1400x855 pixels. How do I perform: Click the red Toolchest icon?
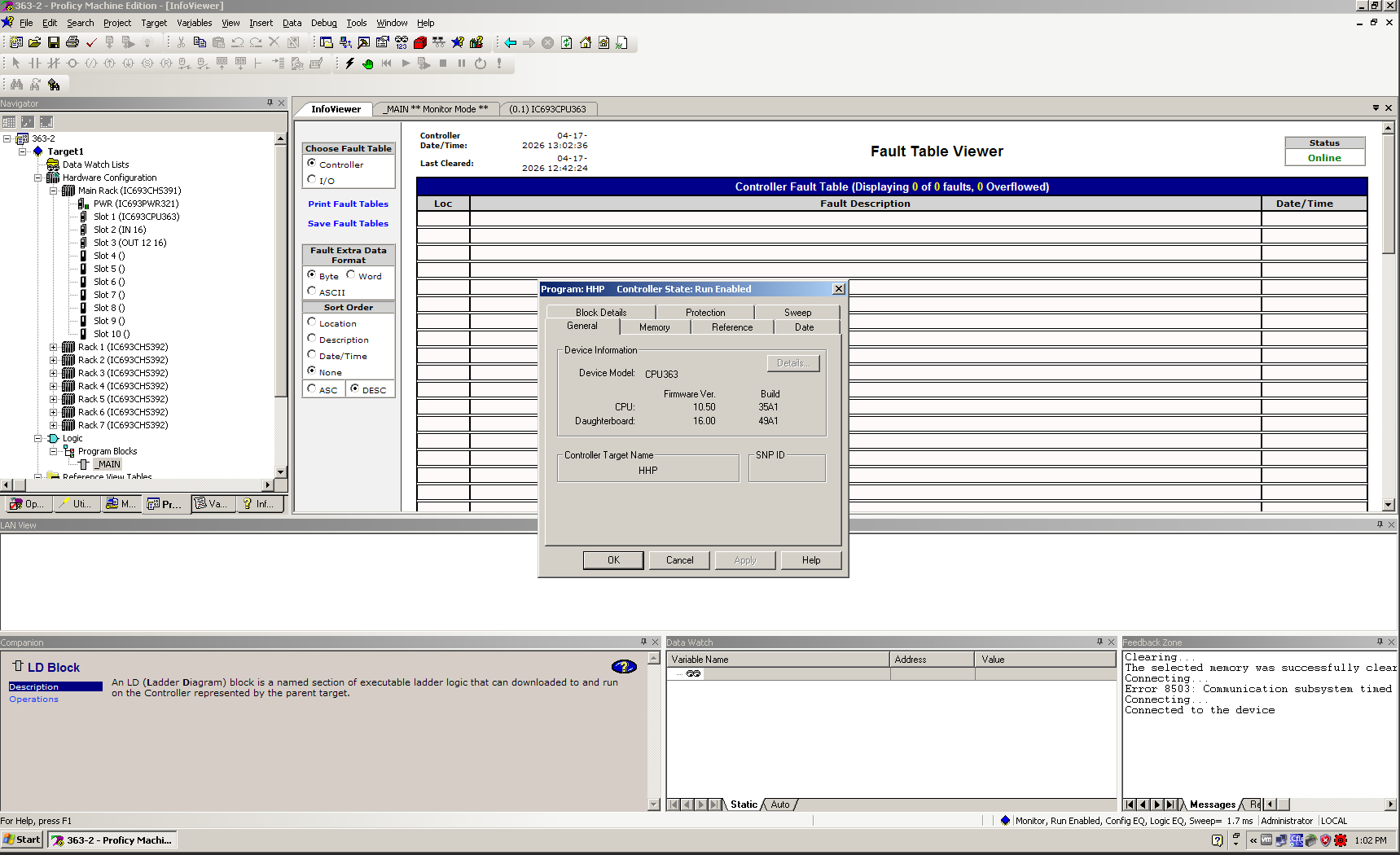(x=420, y=42)
